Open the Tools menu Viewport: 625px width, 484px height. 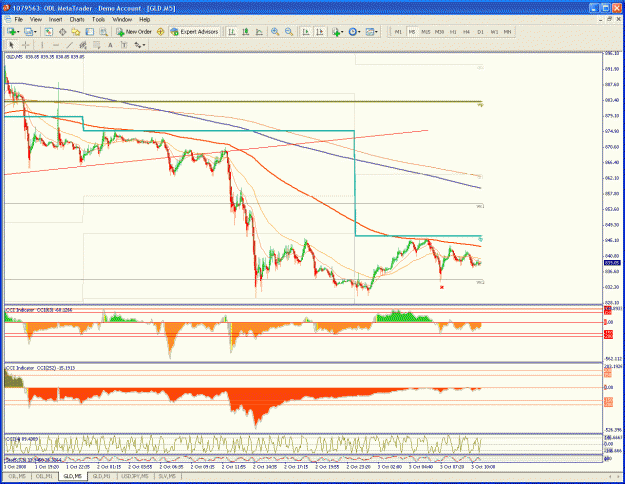click(x=98, y=19)
